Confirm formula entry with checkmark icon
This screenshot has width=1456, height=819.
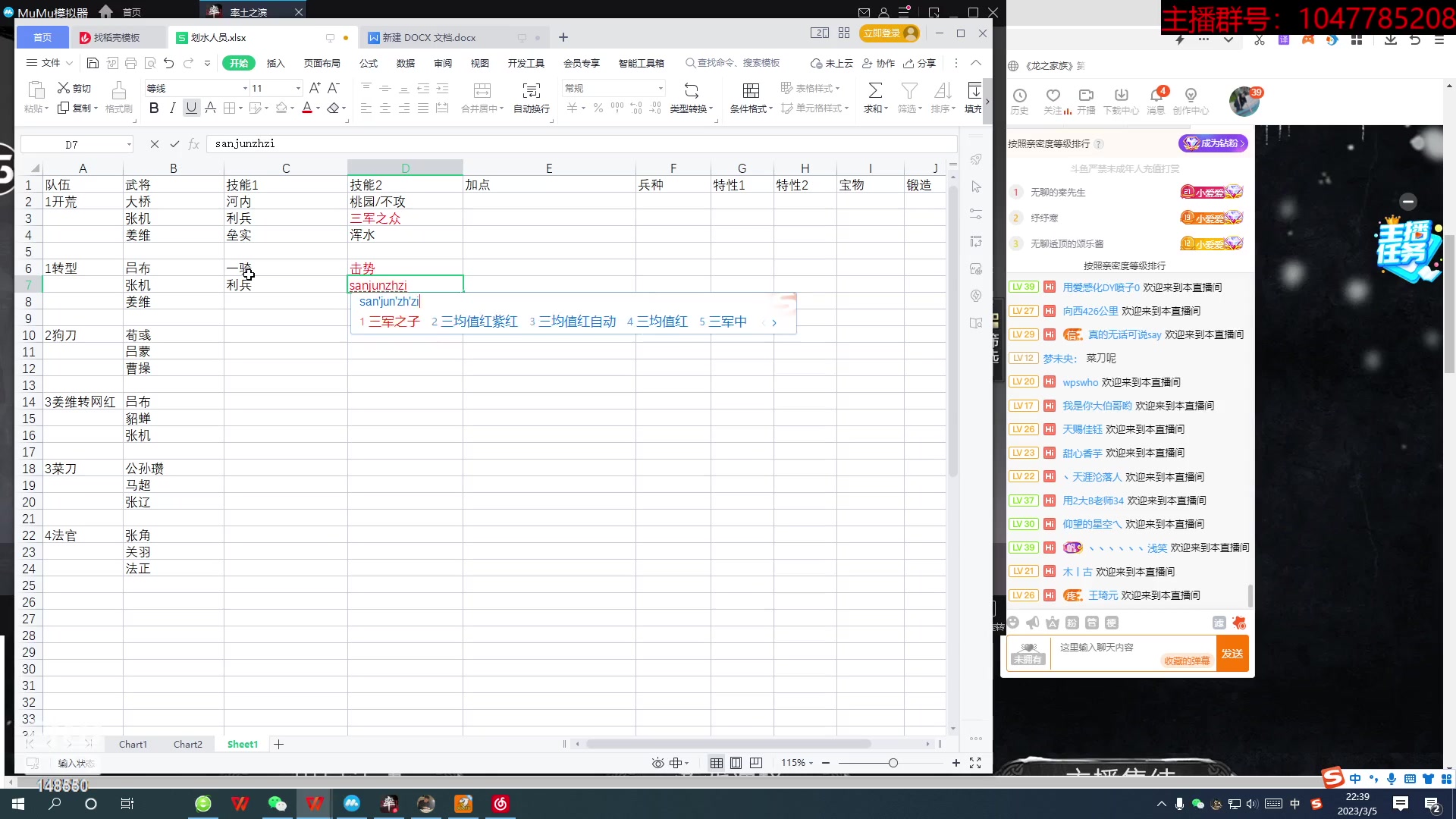[x=174, y=144]
